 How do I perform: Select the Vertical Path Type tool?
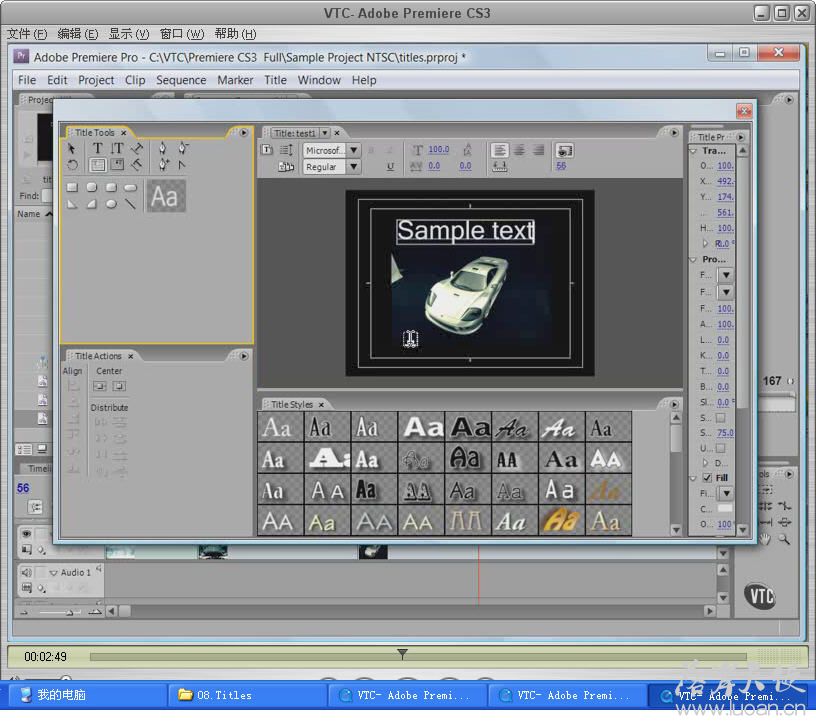pyautogui.click(x=137, y=166)
